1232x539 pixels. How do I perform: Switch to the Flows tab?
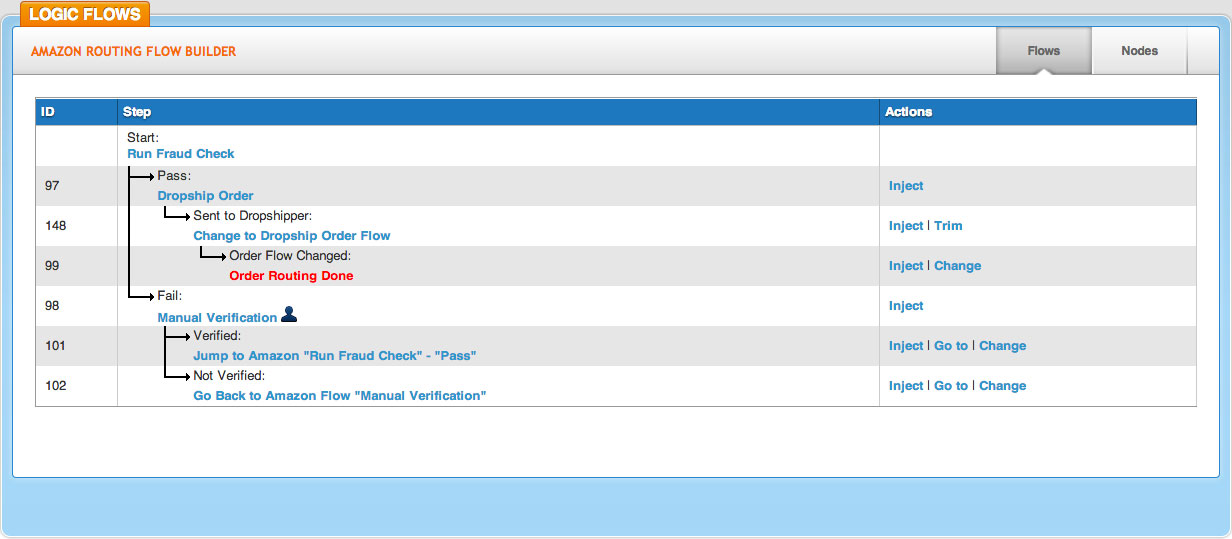pos(1044,51)
